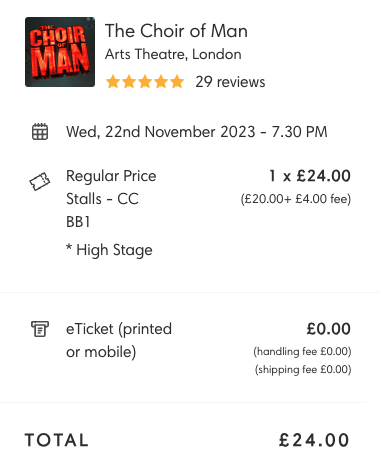Image resolution: width=380 pixels, height=469 pixels.
Task: Click the calendar icon beside the date
Action: point(40,132)
